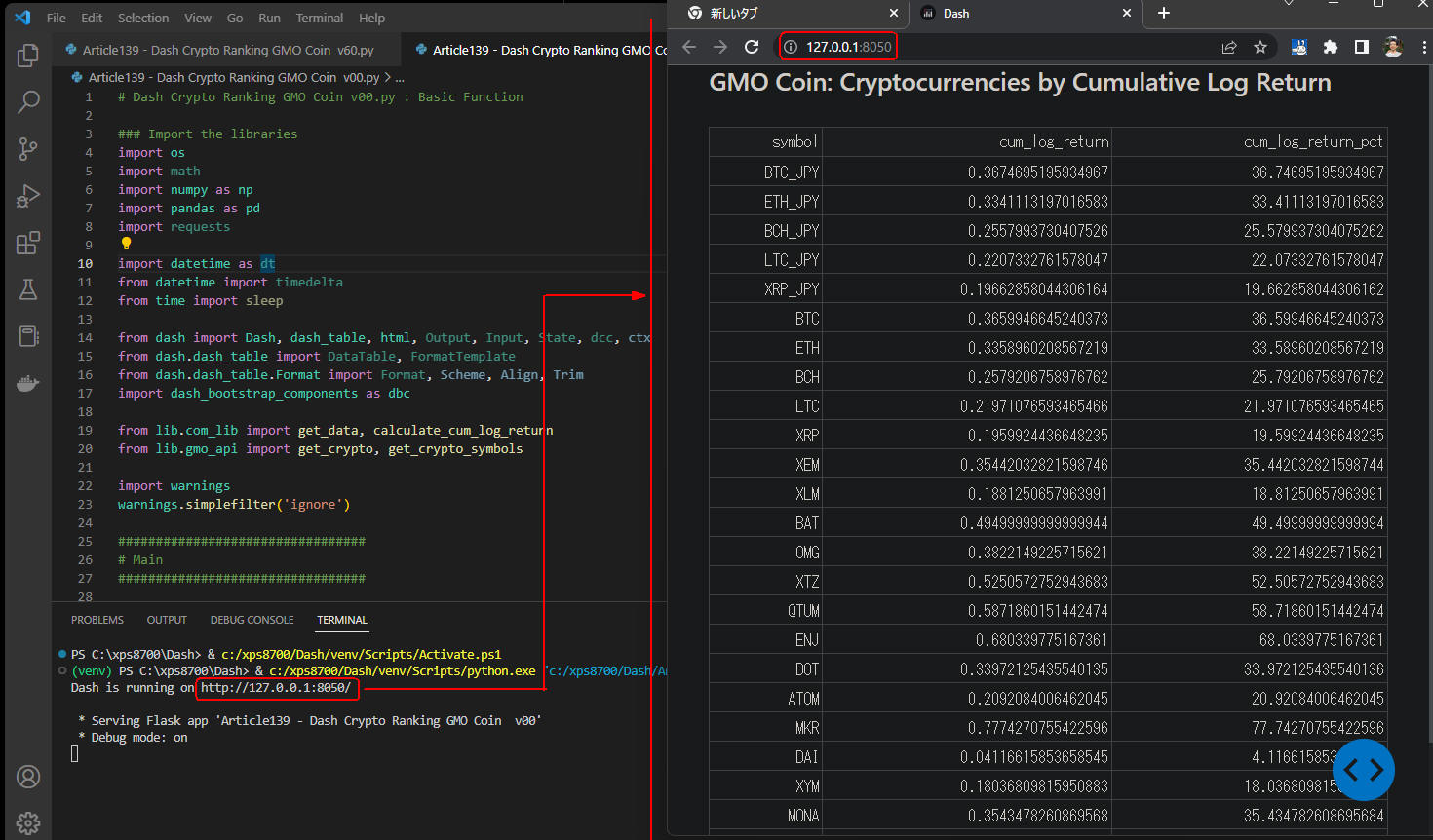Close the Dash browser tab
The width and height of the screenshot is (1433, 840).
click(1127, 14)
